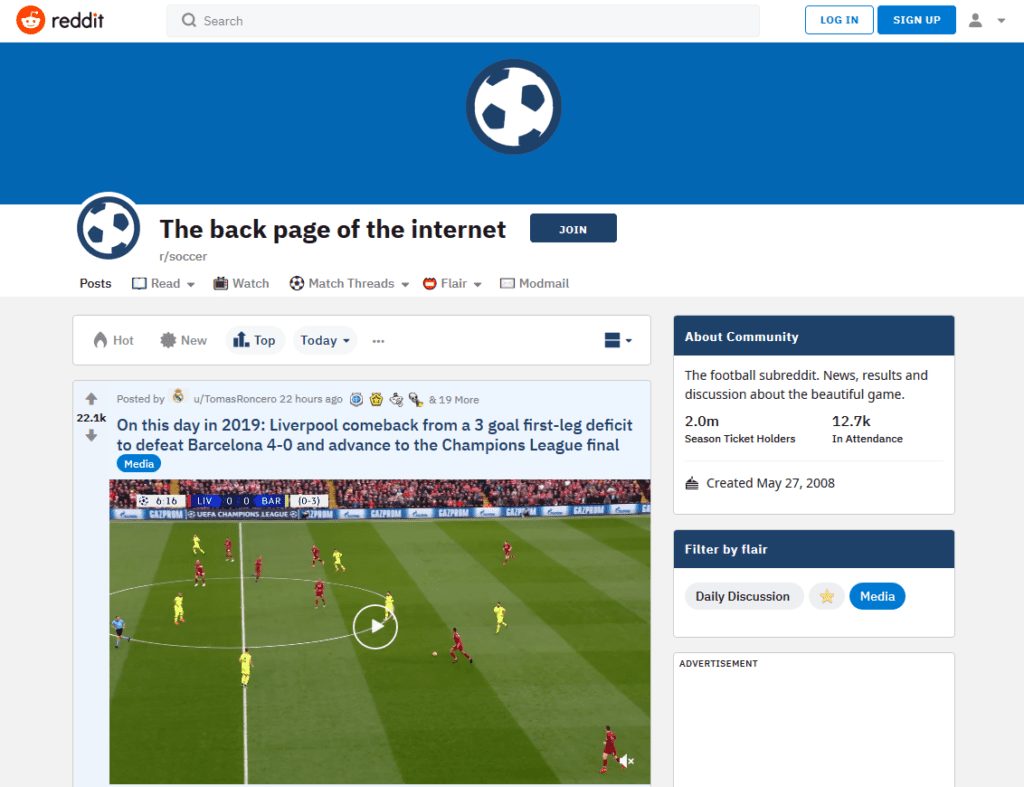Sort posts by Hot
The height and width of the screenshot is (787, 1024).
point(114,340)
